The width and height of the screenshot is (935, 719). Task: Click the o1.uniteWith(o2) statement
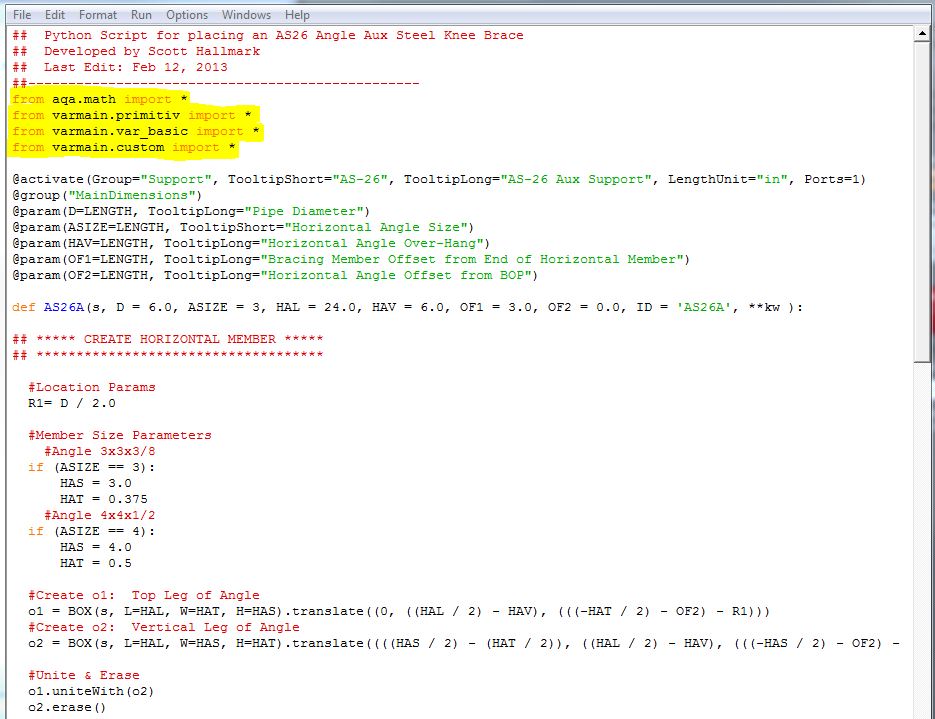pos(90,691)
